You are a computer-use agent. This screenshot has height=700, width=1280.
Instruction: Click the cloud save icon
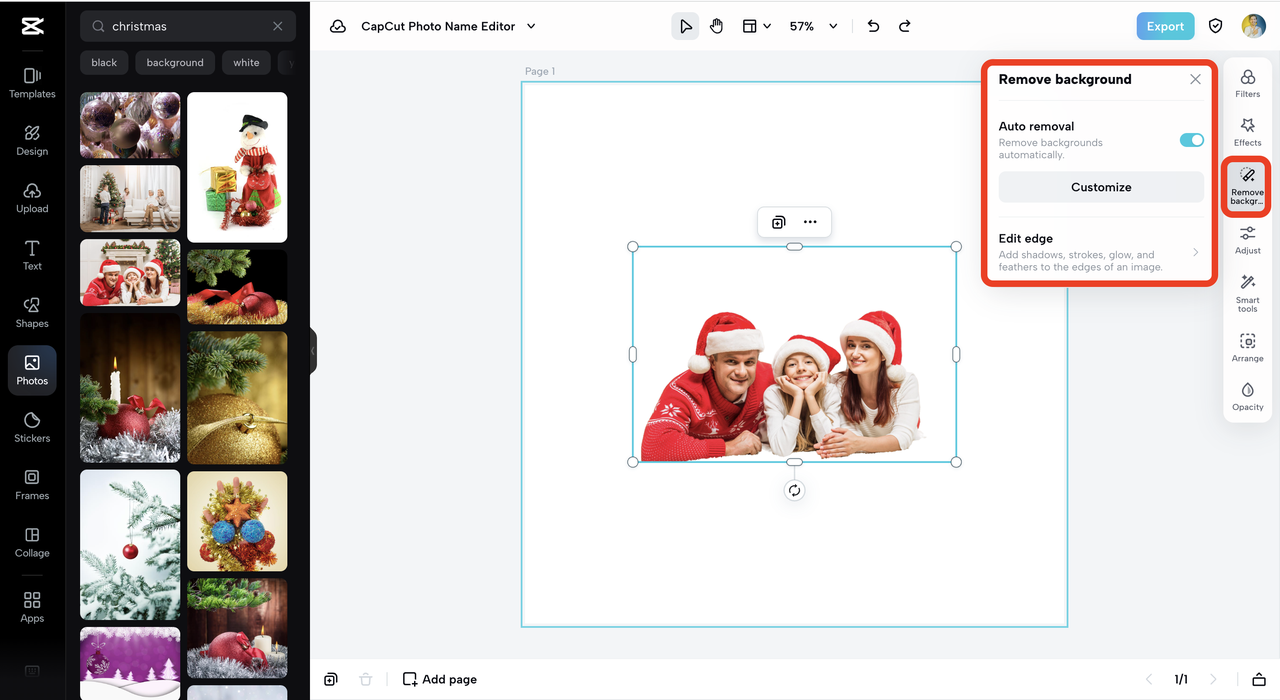(338, 26)
